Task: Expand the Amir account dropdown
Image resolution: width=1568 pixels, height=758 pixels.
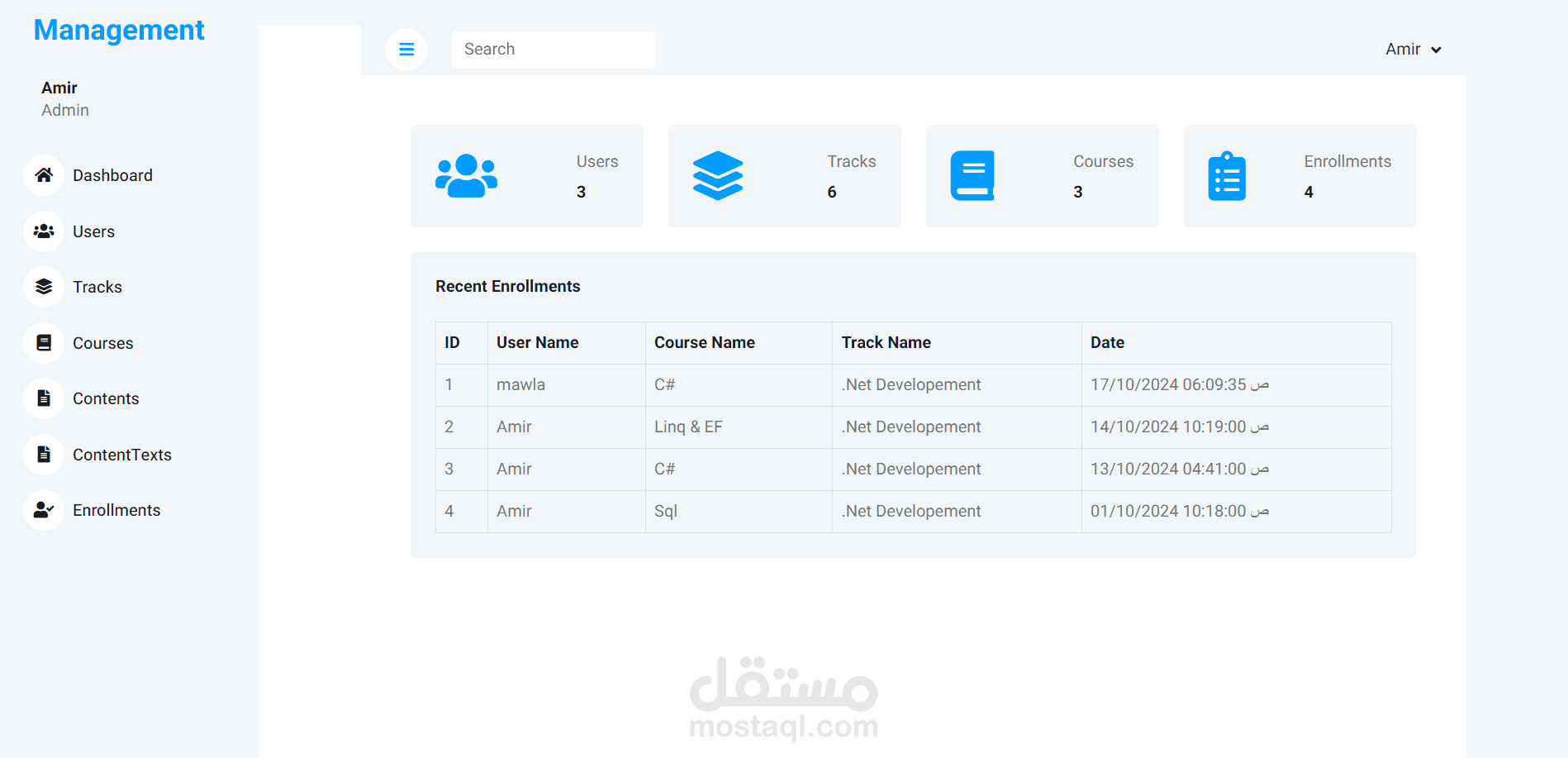Action: (1414, 50)
